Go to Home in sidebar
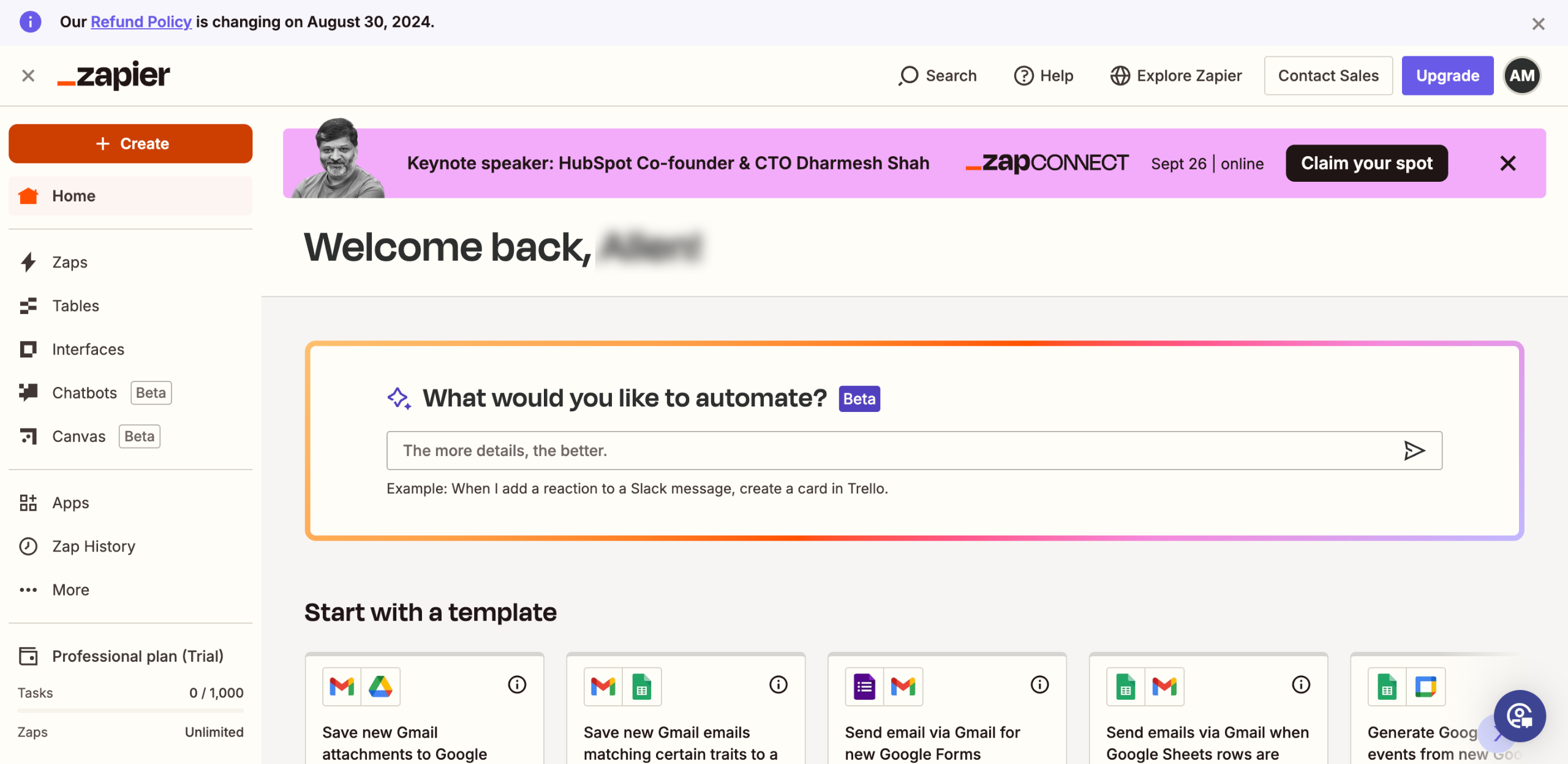The image size is (1568, 764). coord(73,196)
